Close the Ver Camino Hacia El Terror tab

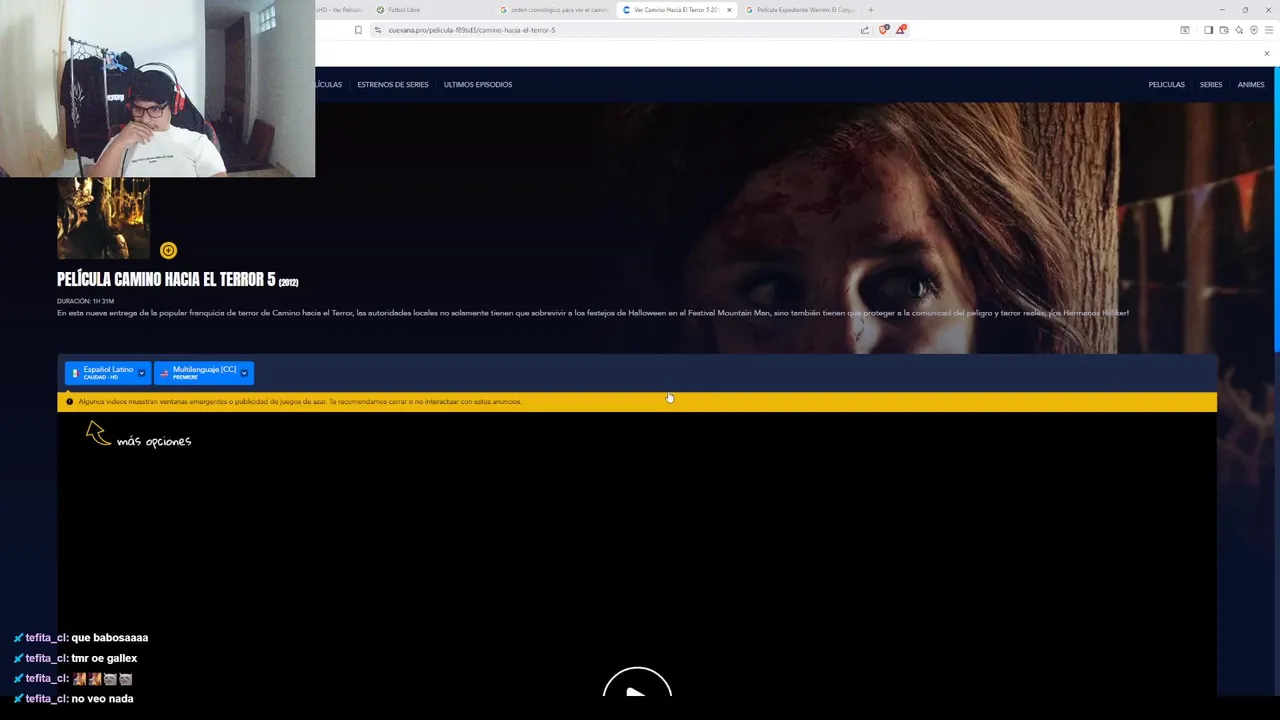[x=729, y=10]
